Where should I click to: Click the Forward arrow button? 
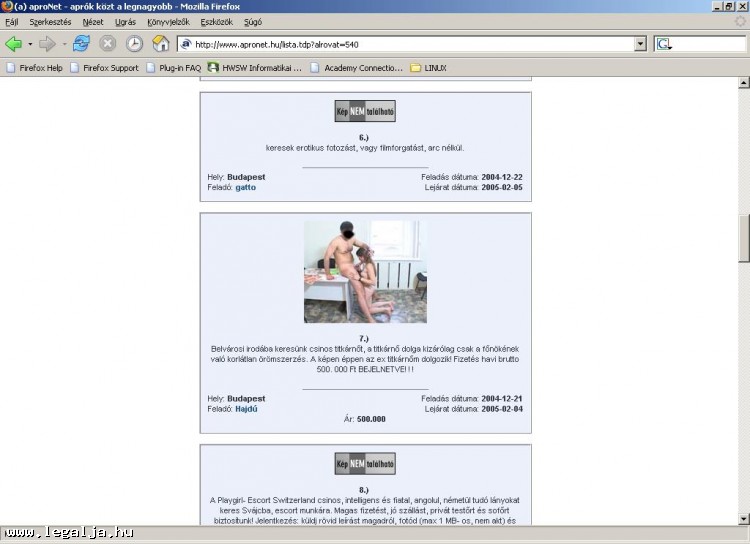click(x=47, y=44)
